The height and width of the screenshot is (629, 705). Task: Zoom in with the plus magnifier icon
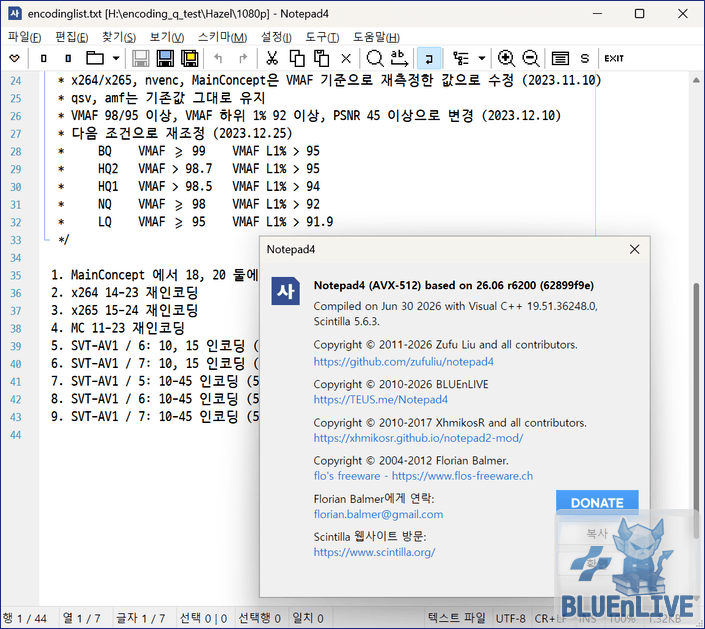(x=506, y=58)
